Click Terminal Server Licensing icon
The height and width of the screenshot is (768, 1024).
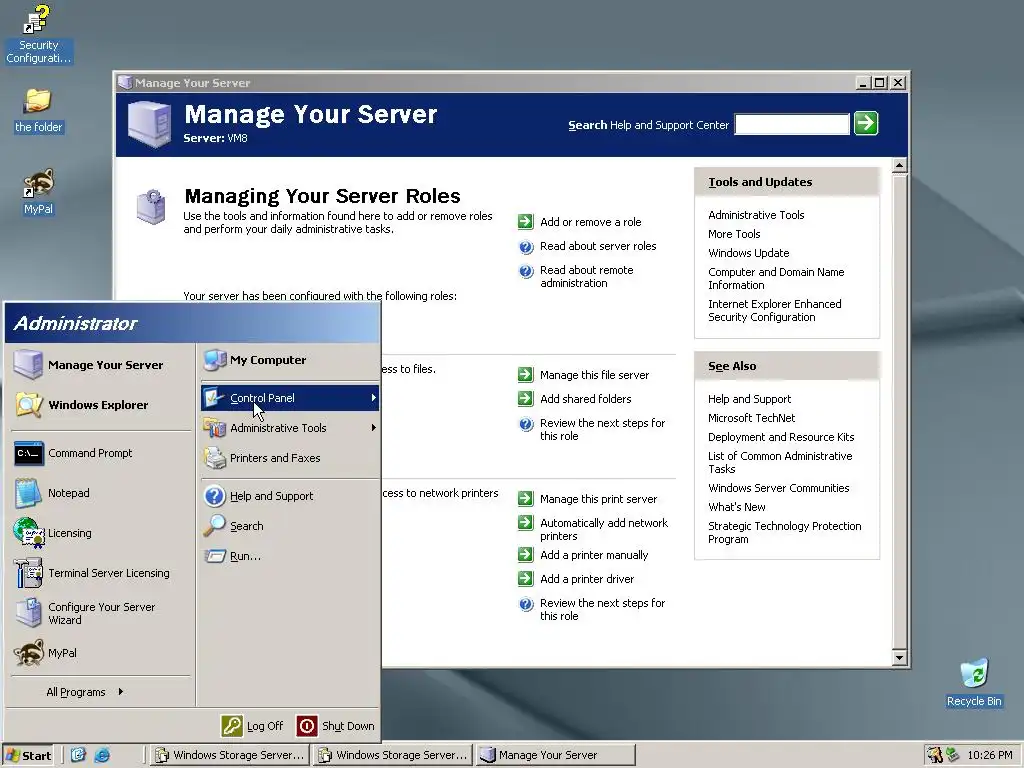tap(28, 573)
